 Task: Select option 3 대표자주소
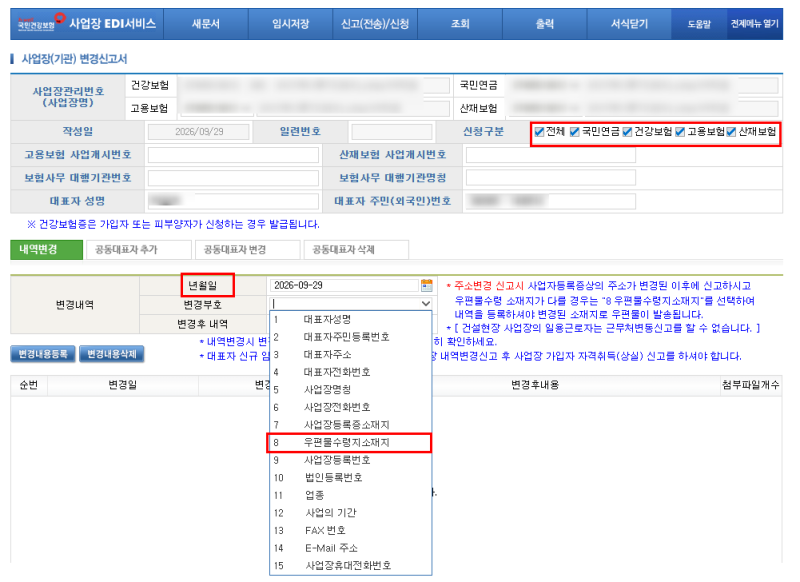point(351,355)
